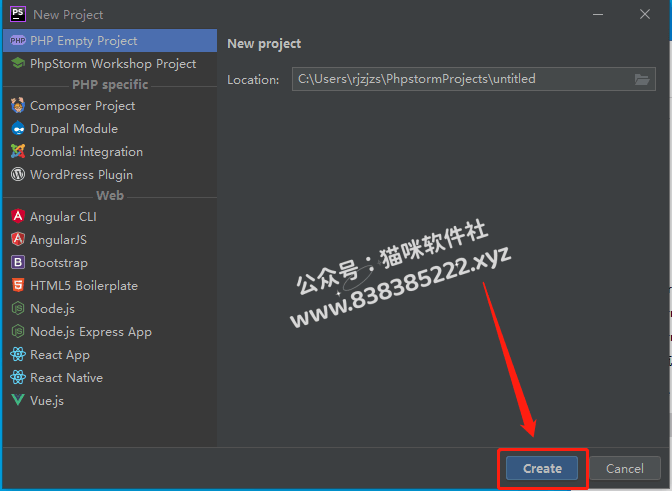Choose React Native project type

[110, 377]
